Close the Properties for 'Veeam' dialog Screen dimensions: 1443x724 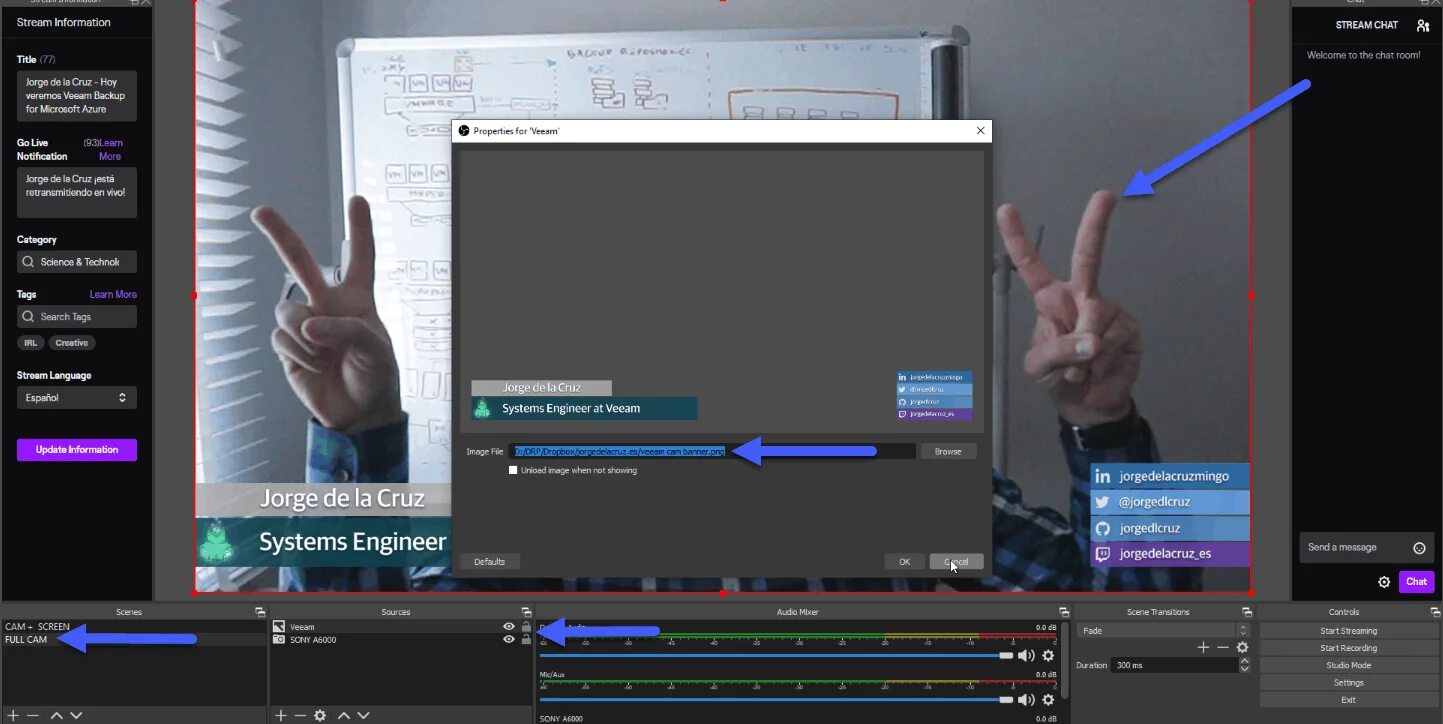[981, 130]
